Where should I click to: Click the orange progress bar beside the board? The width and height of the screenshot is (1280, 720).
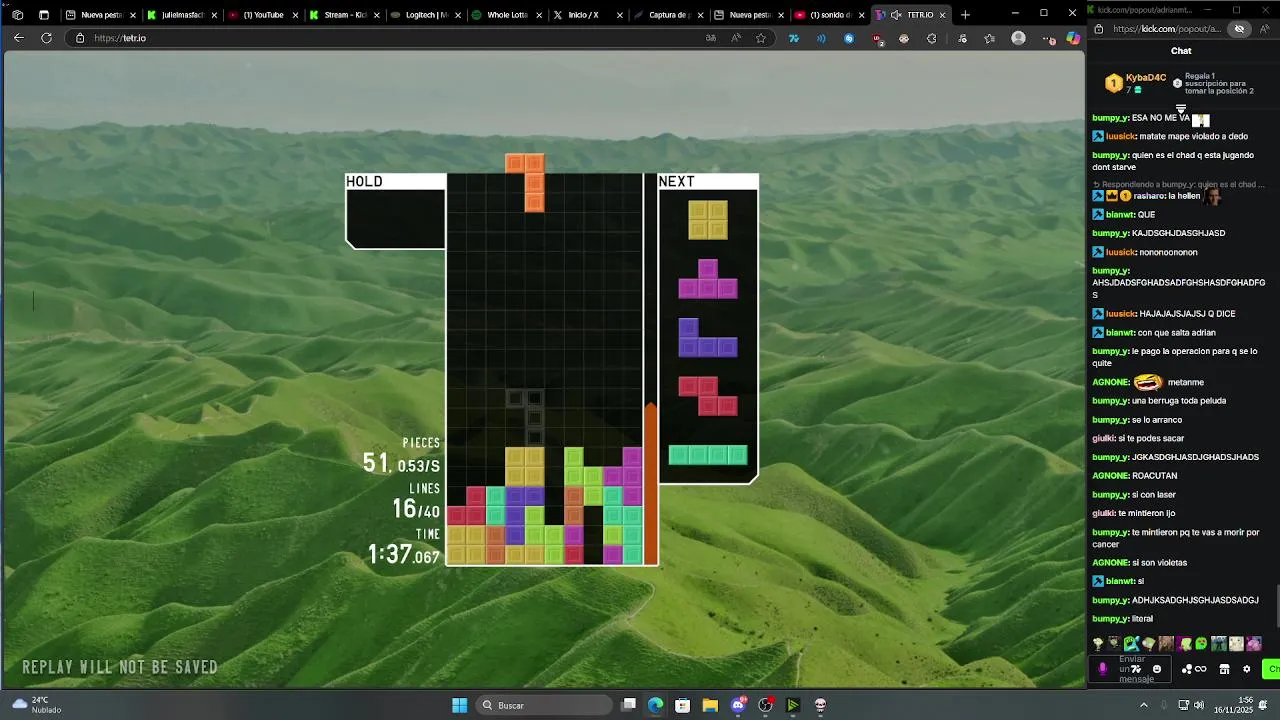click(651, 483)
